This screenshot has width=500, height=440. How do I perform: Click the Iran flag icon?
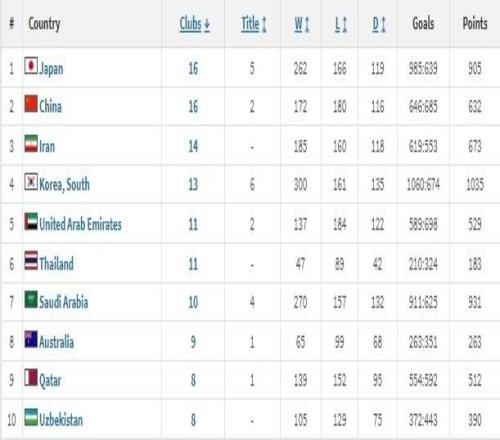31,144
